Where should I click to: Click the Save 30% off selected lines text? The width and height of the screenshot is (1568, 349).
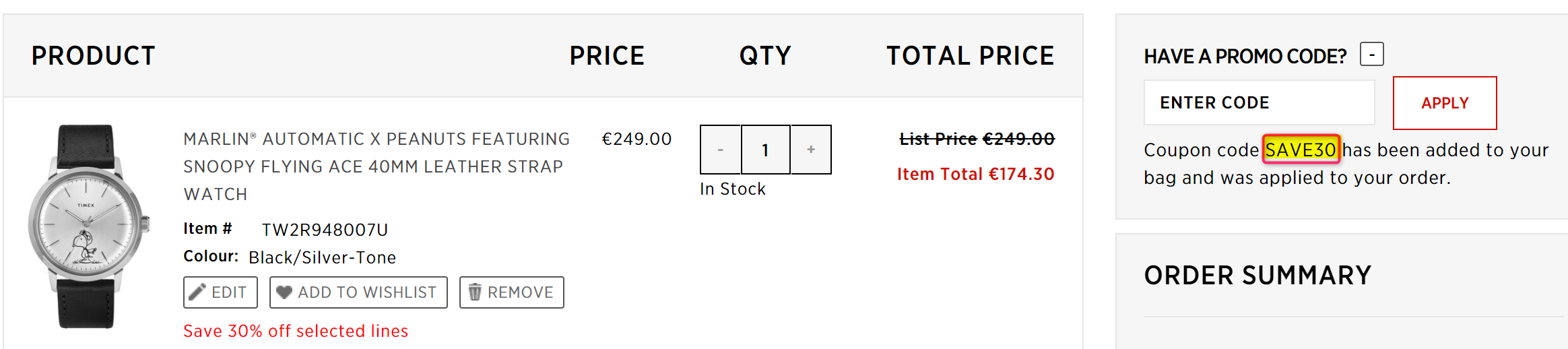coord(296,331)
